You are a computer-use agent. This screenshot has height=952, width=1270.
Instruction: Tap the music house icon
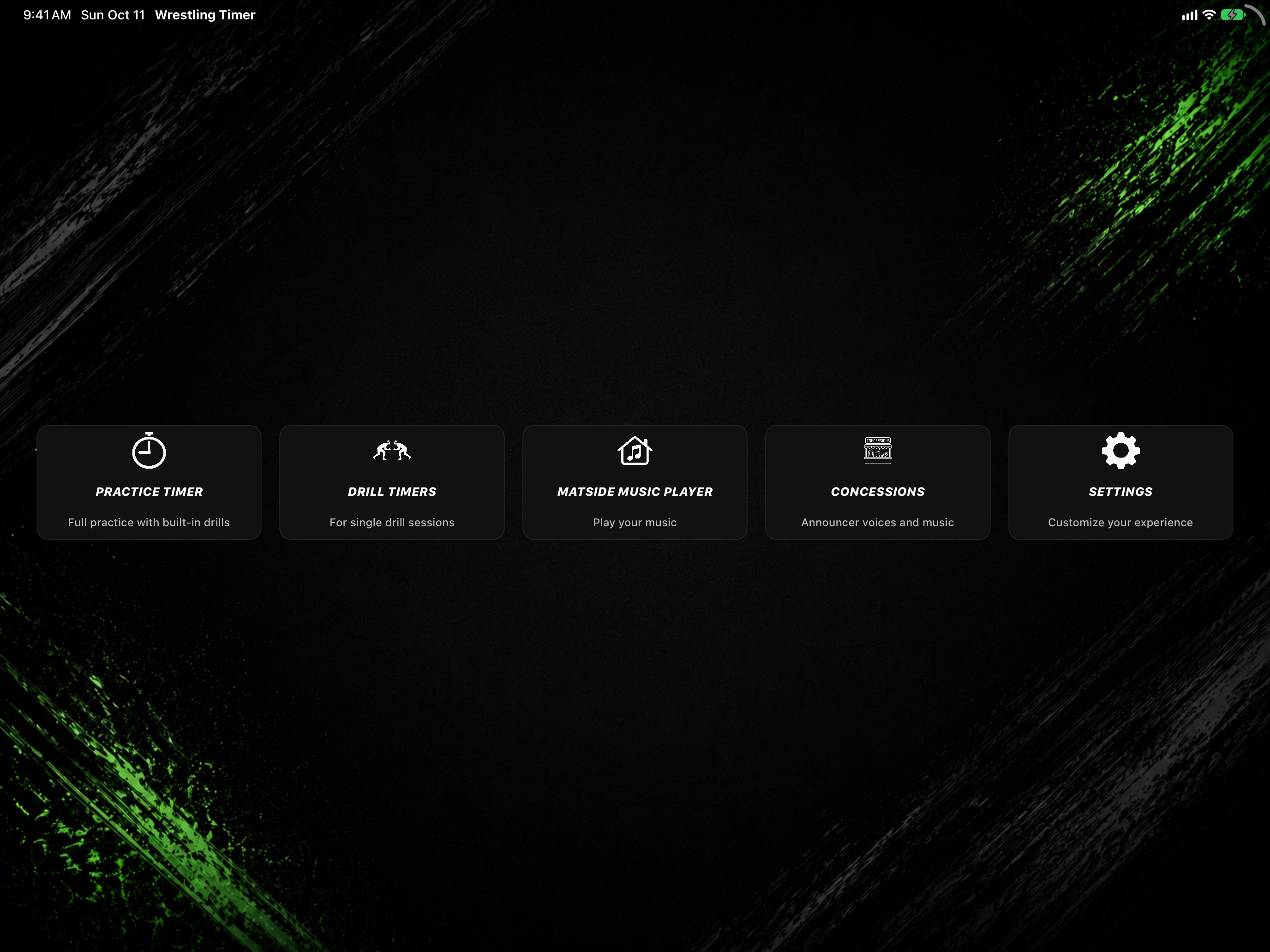coord(635,451)
